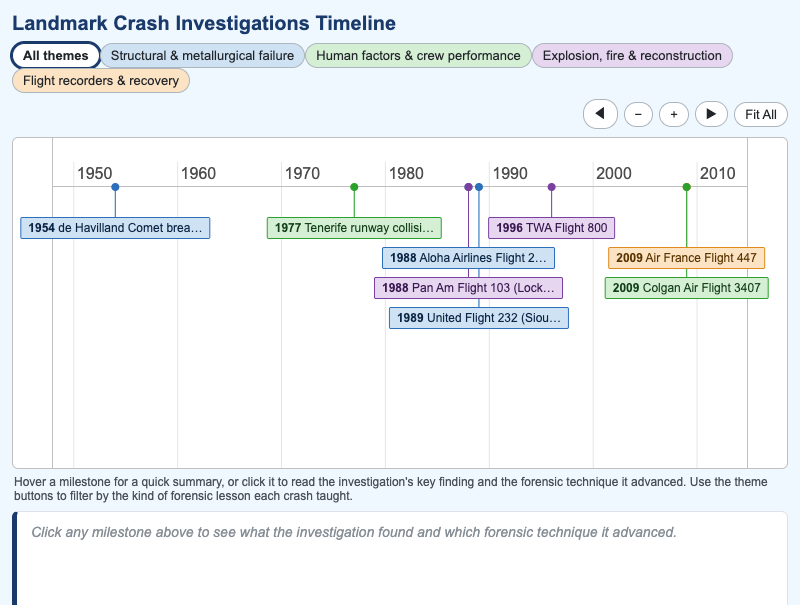The image size is (800, 605).
Task: Filter by Structural & metallurgical failure theme
Action: click(x=203, y=56)
